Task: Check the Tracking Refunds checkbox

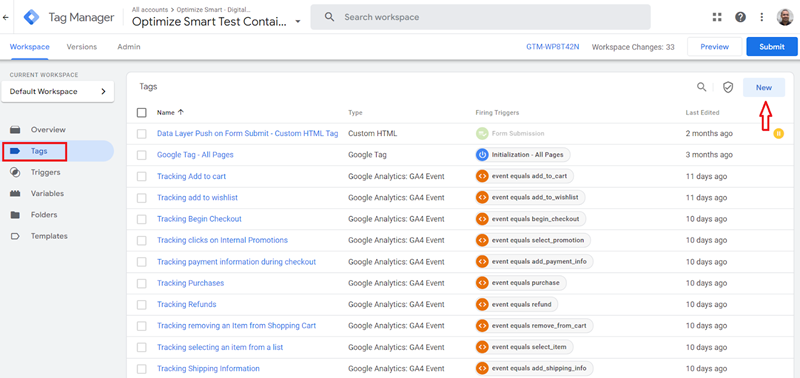Action: point(142,305)
